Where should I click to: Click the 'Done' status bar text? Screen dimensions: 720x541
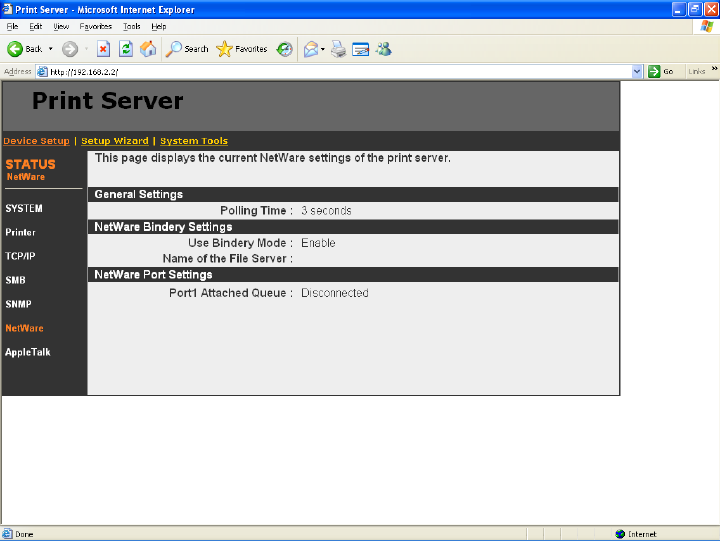click(x=24, y=535)
